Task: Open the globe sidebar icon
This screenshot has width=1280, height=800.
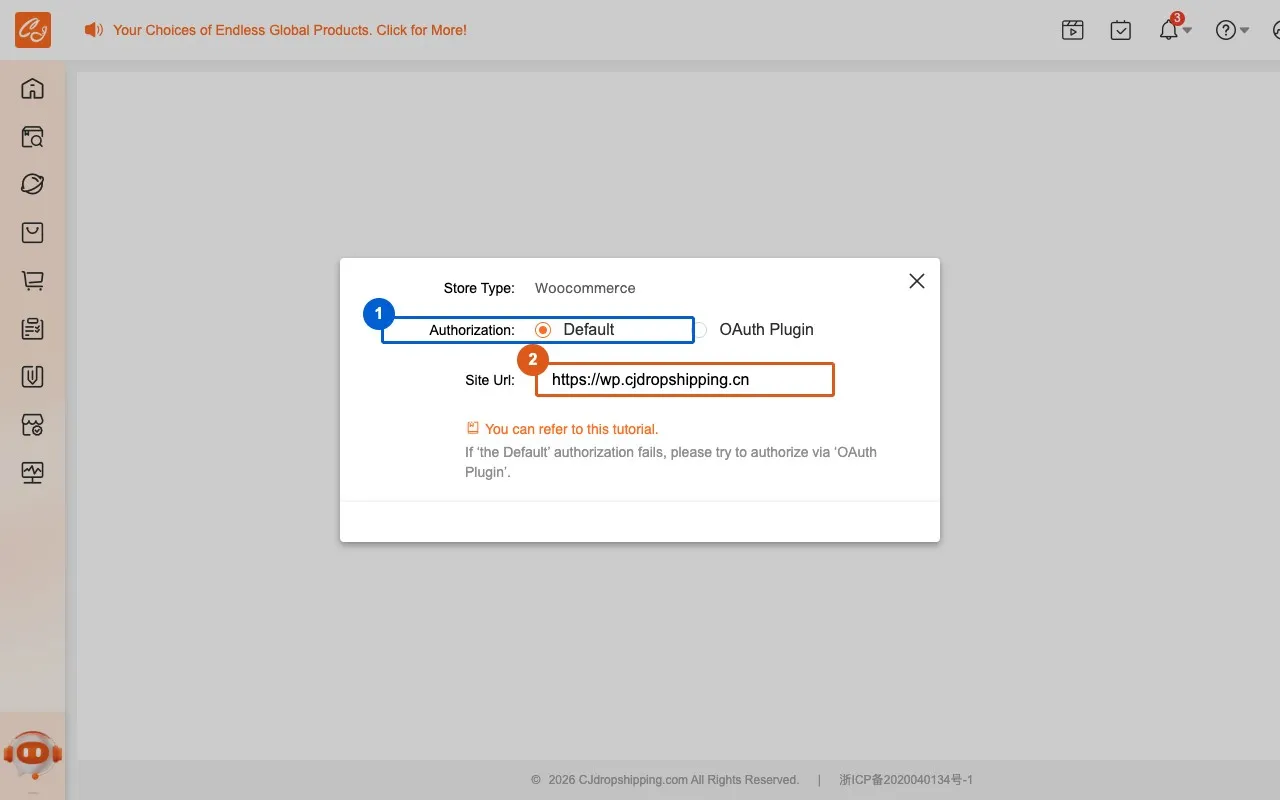Action: 33,184
